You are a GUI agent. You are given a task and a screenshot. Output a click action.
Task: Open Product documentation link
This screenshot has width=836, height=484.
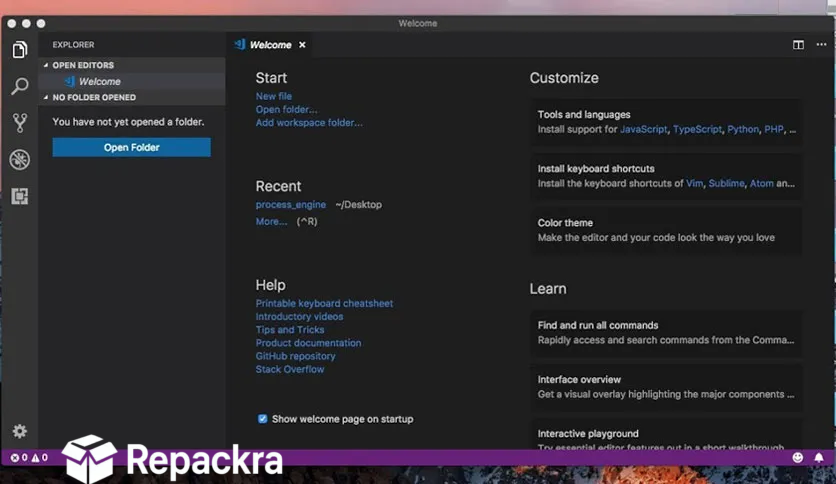tap(308, 343)
